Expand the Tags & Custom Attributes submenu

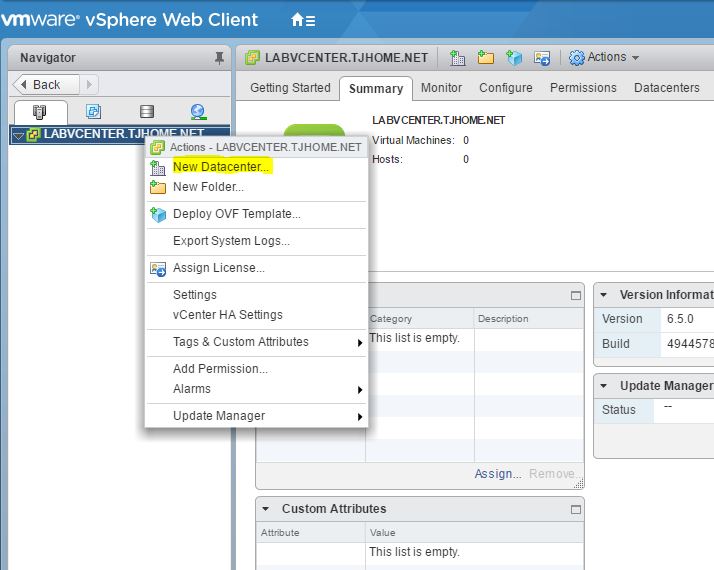tap(360, 343)
